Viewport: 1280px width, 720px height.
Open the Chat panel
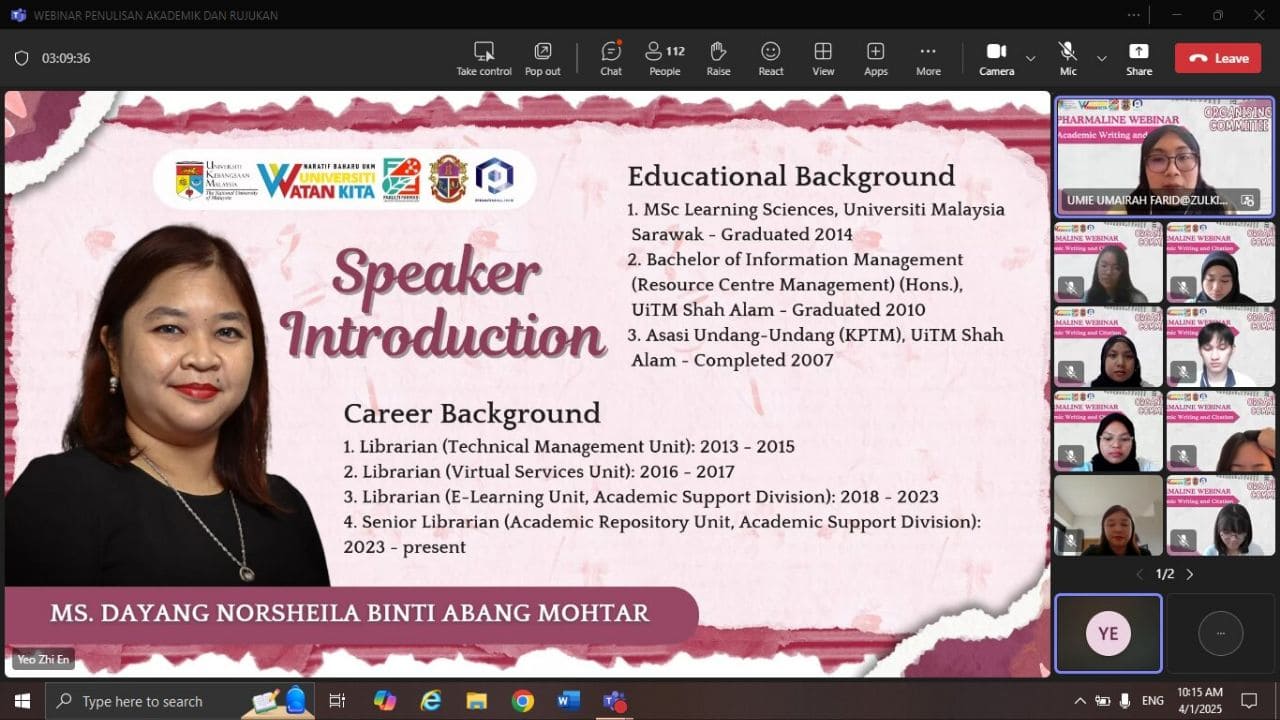[x=610, y=58]
